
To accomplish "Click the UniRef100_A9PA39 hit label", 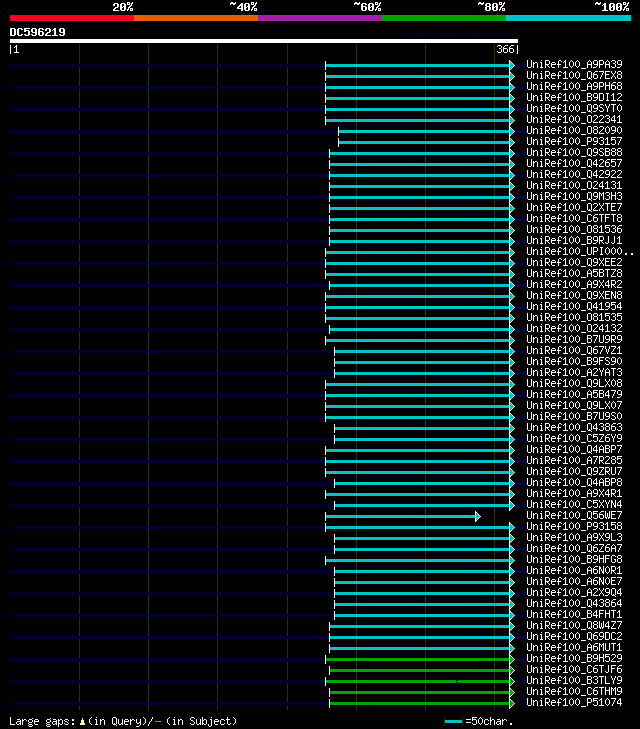I will (x=574, y=64).
